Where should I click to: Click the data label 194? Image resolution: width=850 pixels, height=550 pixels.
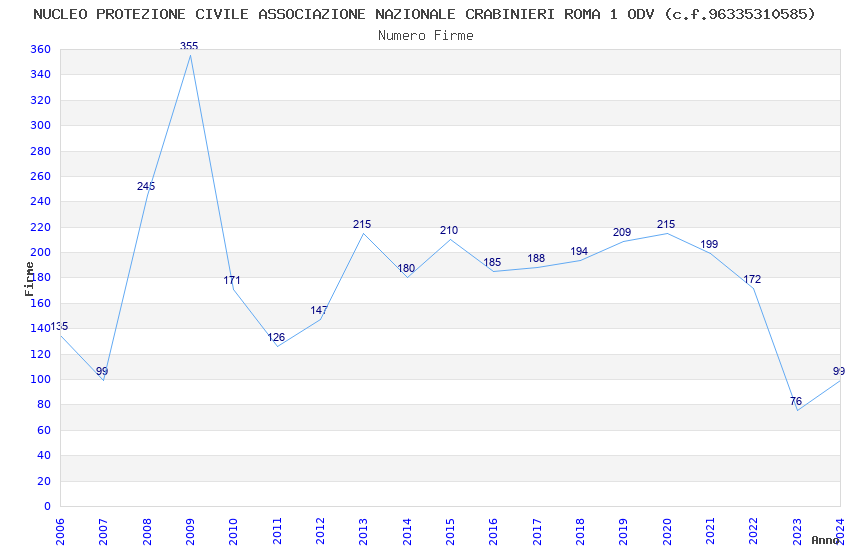point(579,251)
